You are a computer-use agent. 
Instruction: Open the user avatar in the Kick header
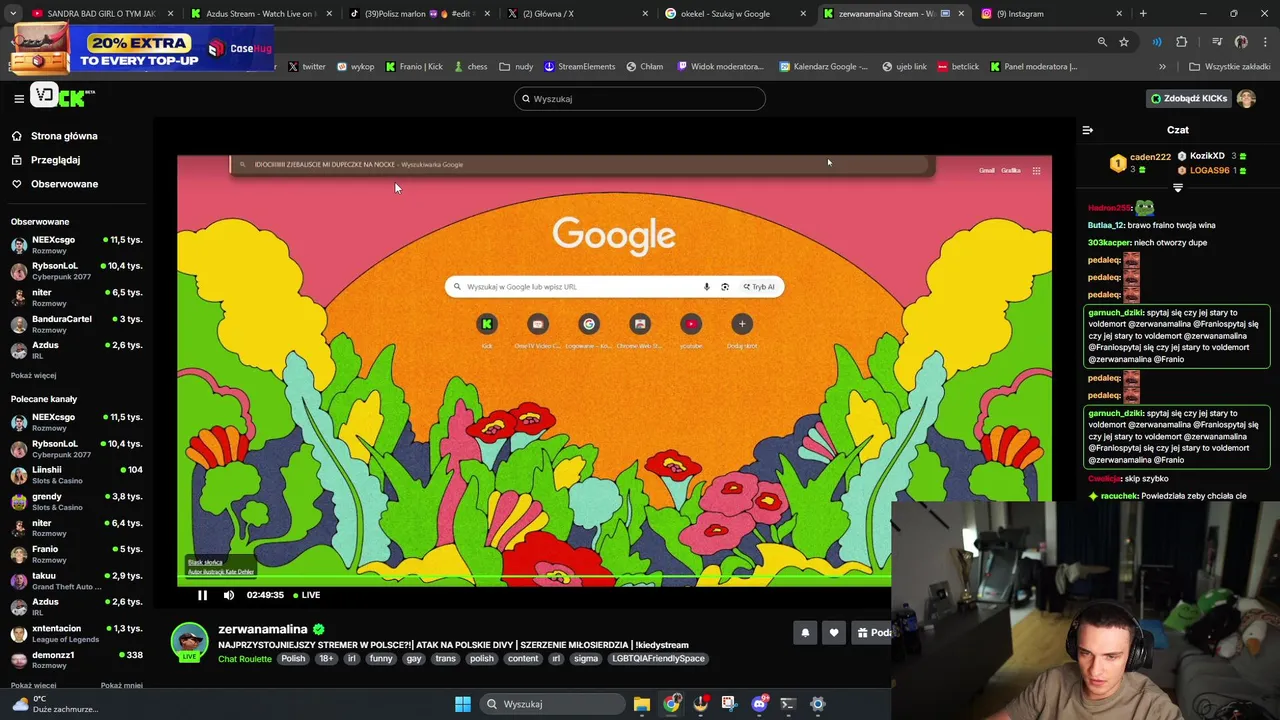pos(1246,98)
